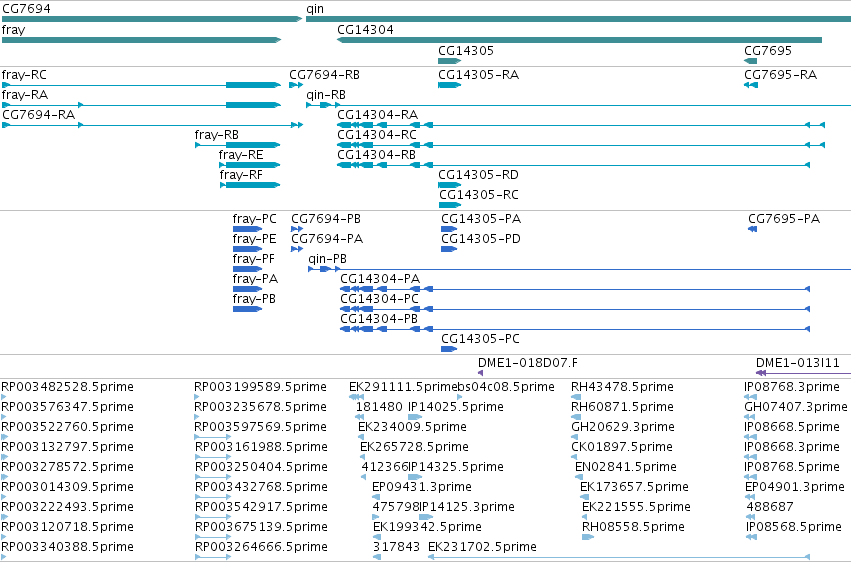Screen dimensions: 851x562
Task: Click CG14304-PC protein label
Action: pyautogui.click(x=379, y=299)
